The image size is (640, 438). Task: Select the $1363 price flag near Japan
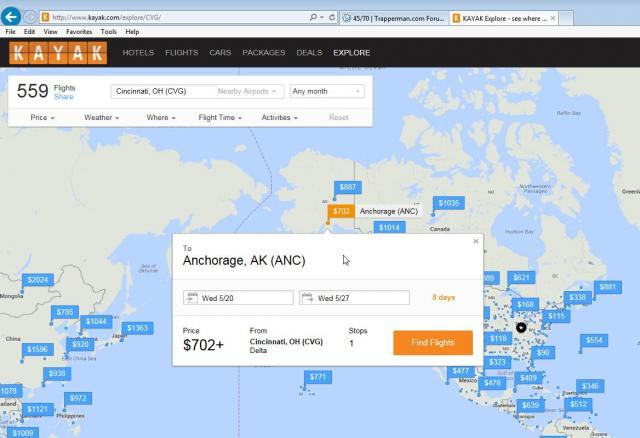[138, 328]
